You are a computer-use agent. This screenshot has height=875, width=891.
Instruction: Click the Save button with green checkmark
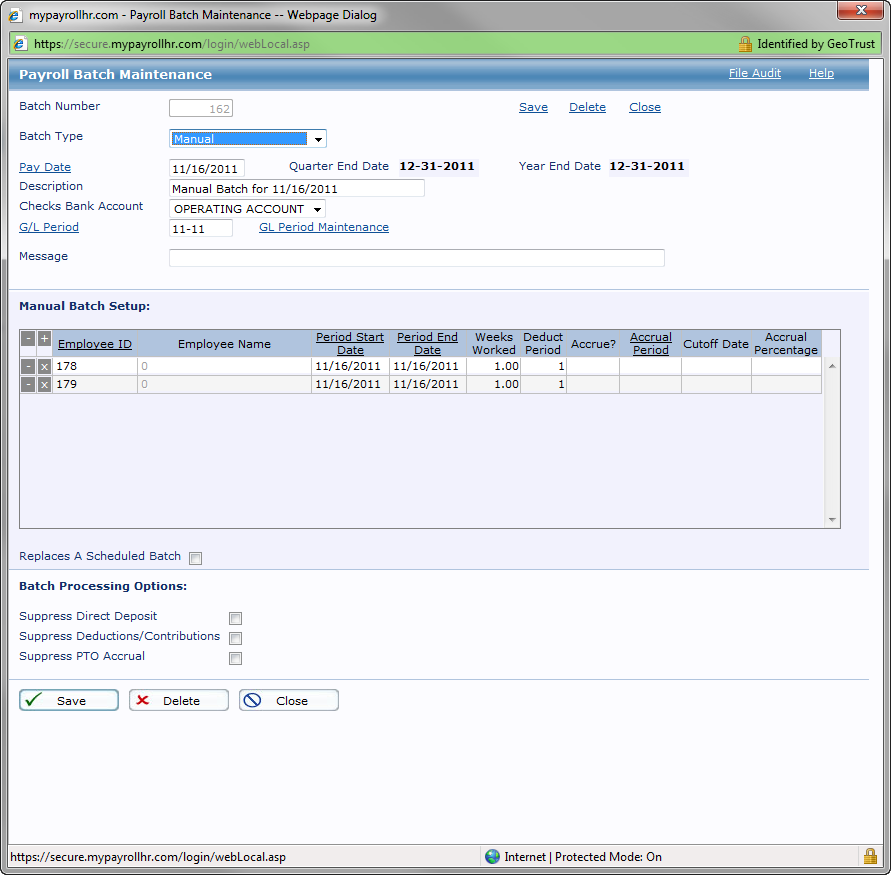[x=69, y=701]
